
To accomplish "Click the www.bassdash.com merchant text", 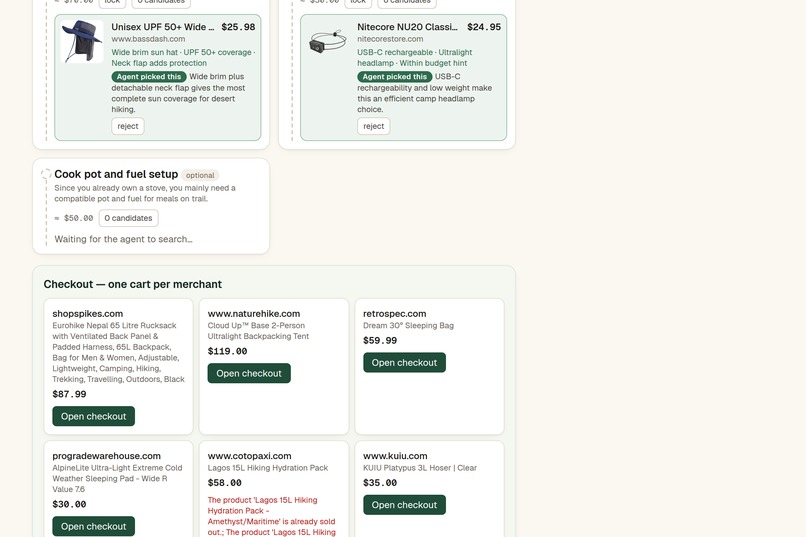I will click(148, 39).
